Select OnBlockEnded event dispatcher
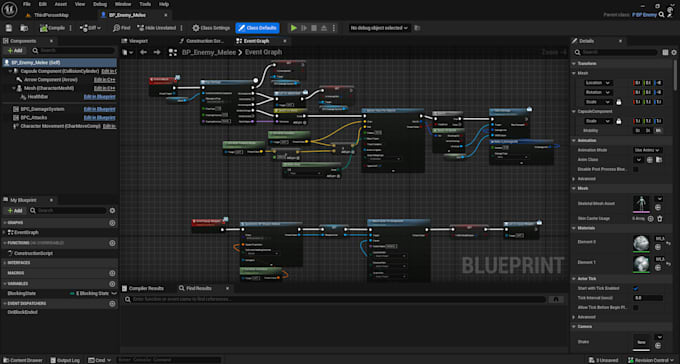The width and height of the screenshot is (680, 364). (x=23, y=312)
